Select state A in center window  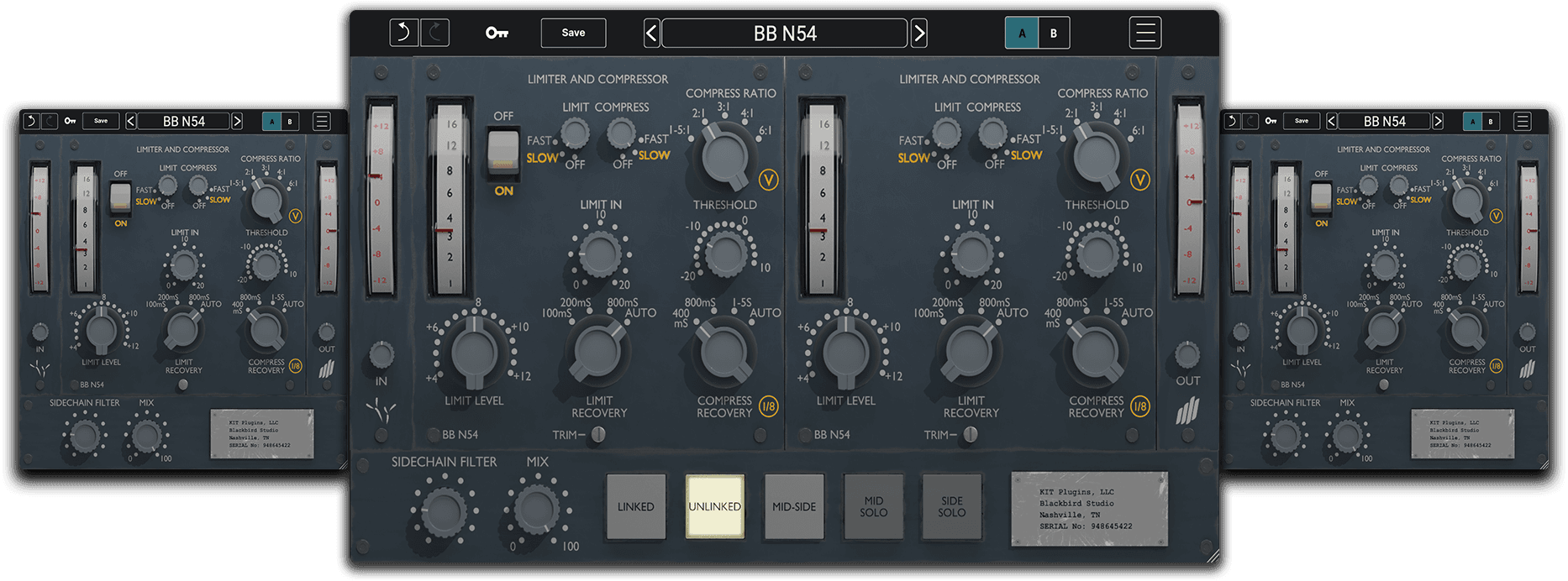coord(1022,34)
